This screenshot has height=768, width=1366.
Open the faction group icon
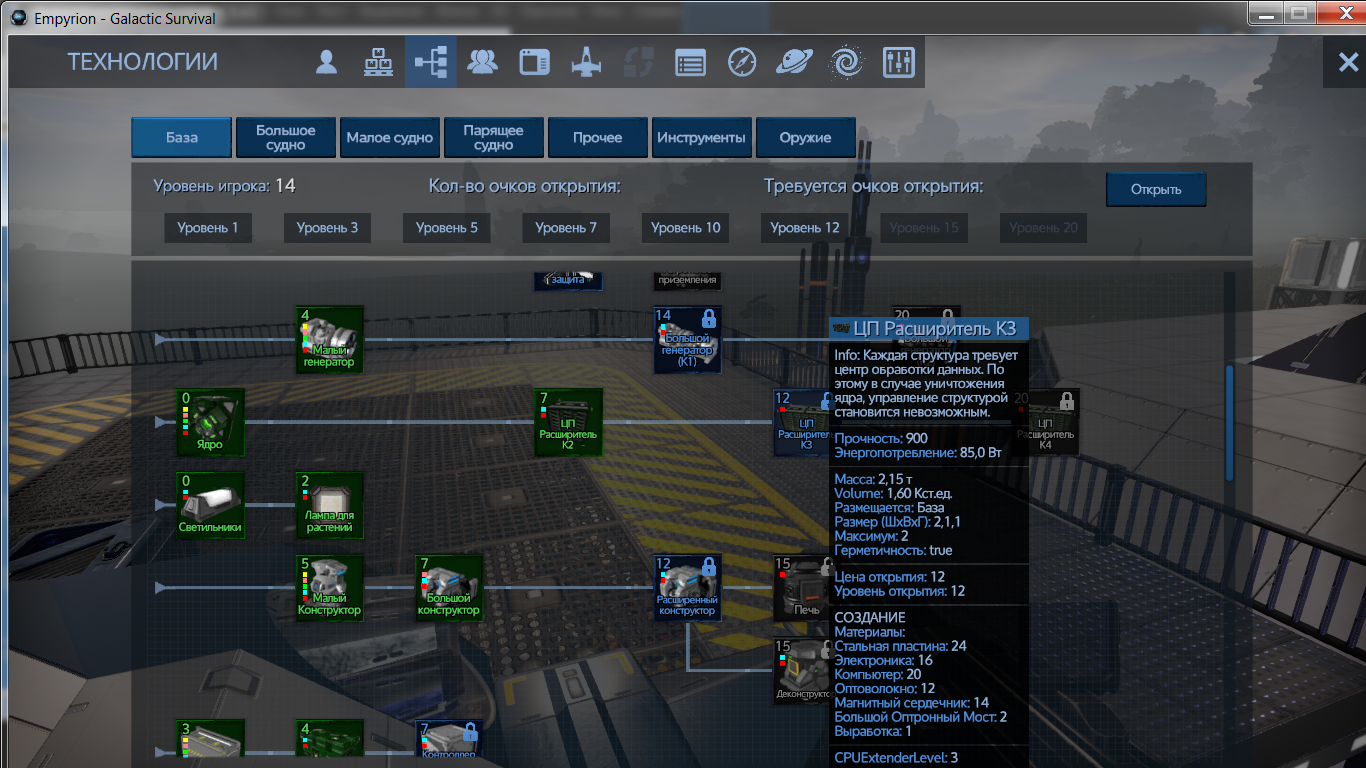[483, 62]
